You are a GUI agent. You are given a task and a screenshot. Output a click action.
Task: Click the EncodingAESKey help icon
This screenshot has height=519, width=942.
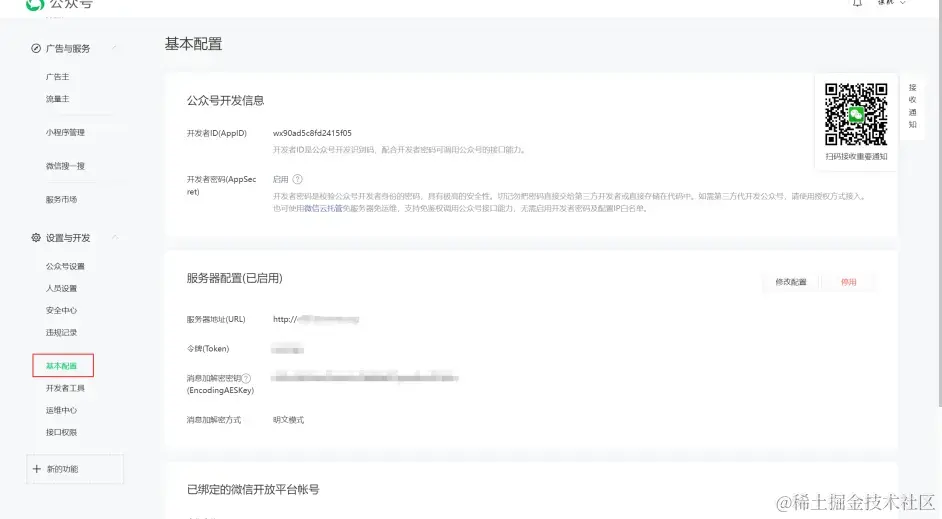tap(246, 378)
